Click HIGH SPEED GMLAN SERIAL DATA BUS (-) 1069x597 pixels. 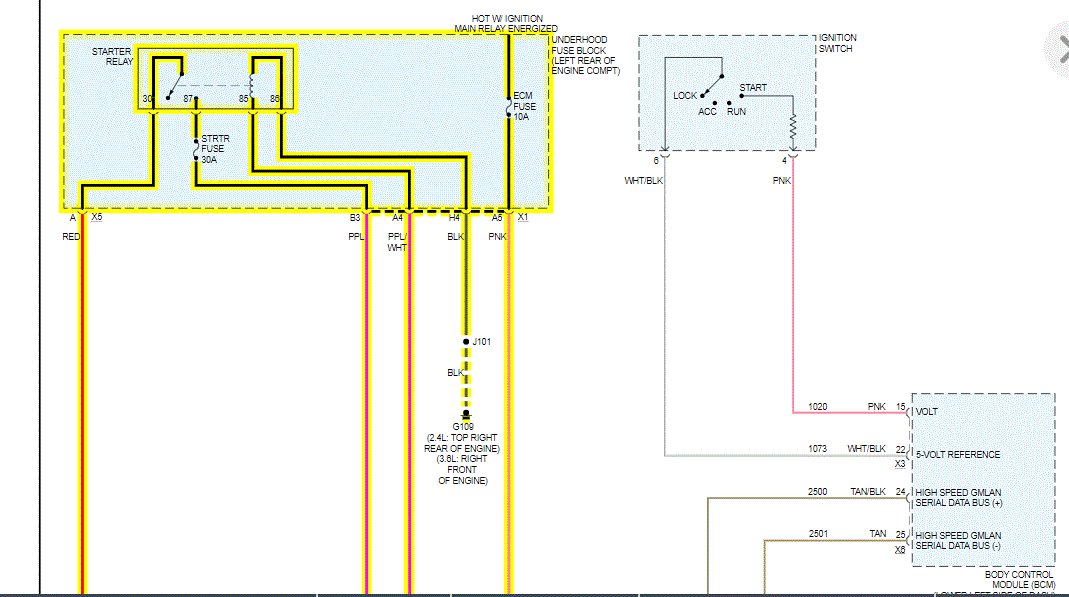[x=959, y=540]
